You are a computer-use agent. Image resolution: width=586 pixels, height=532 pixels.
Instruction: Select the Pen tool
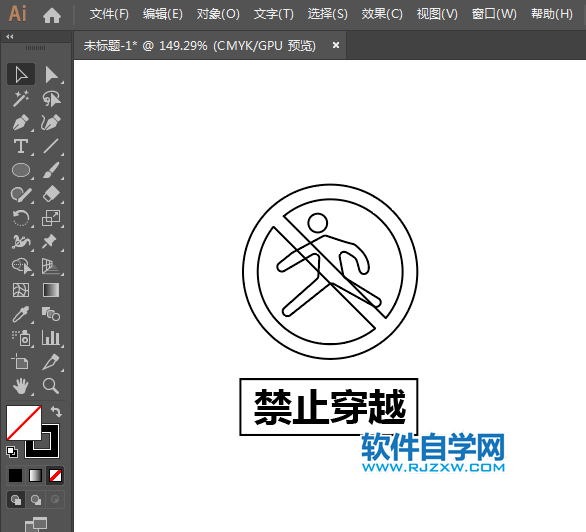tap(21, 122)
